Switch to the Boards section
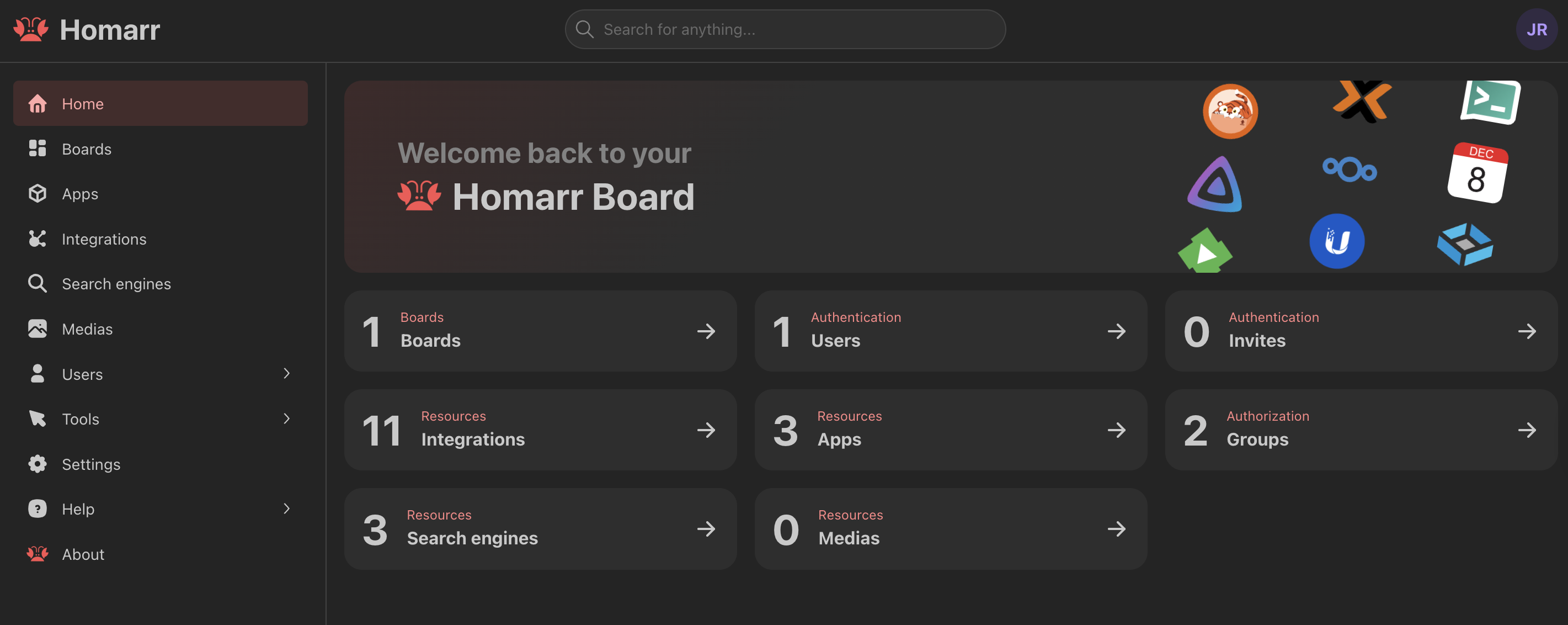 click(86, 148)
